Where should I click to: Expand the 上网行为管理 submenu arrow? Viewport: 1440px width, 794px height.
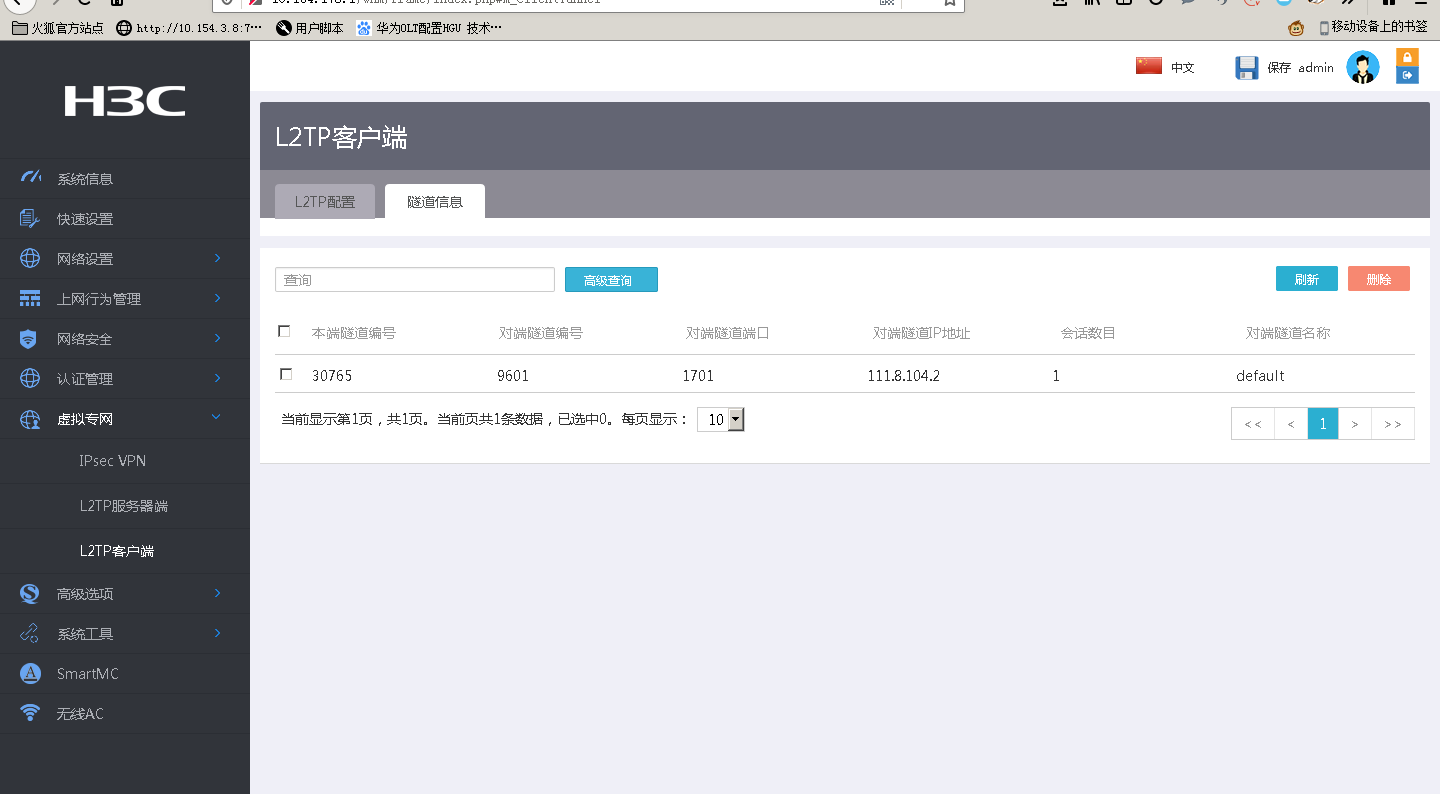click(x=217, y=298)
